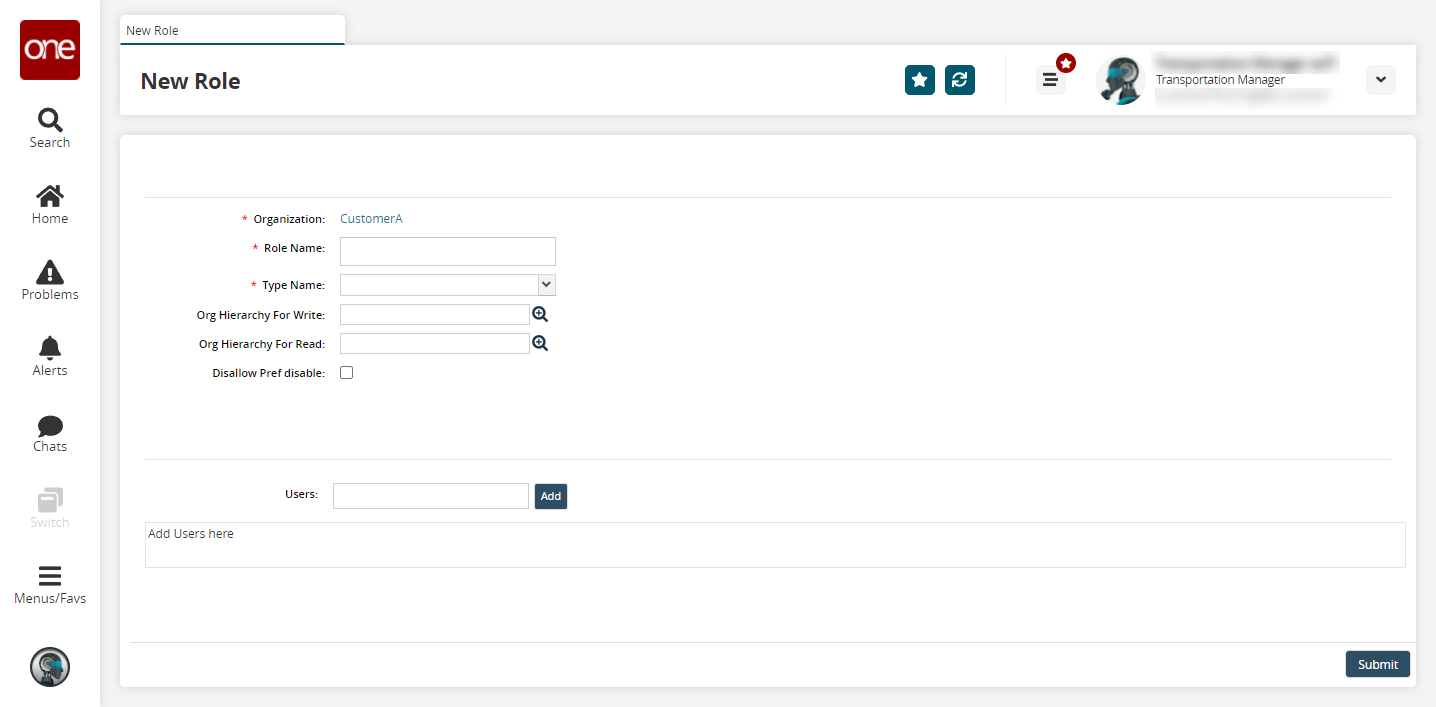
Task: Select the New Role tab
Action: pyautogui.click(x=232, y=30)
